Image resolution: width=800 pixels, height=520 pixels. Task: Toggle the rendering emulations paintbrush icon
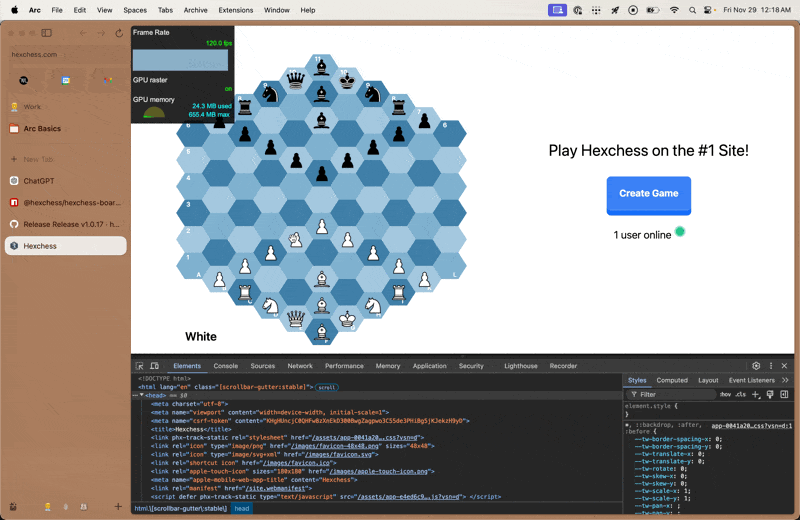[x=770, y=394]
